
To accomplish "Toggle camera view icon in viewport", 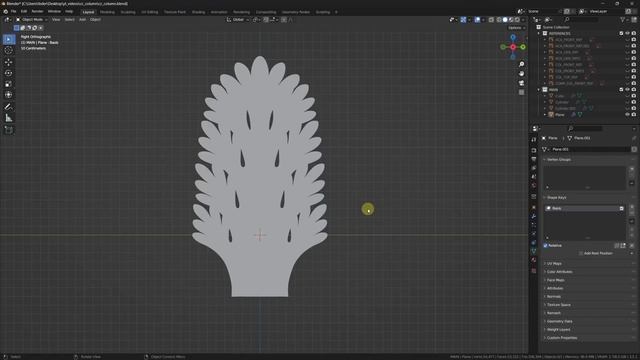I will (x=521, y=83).
